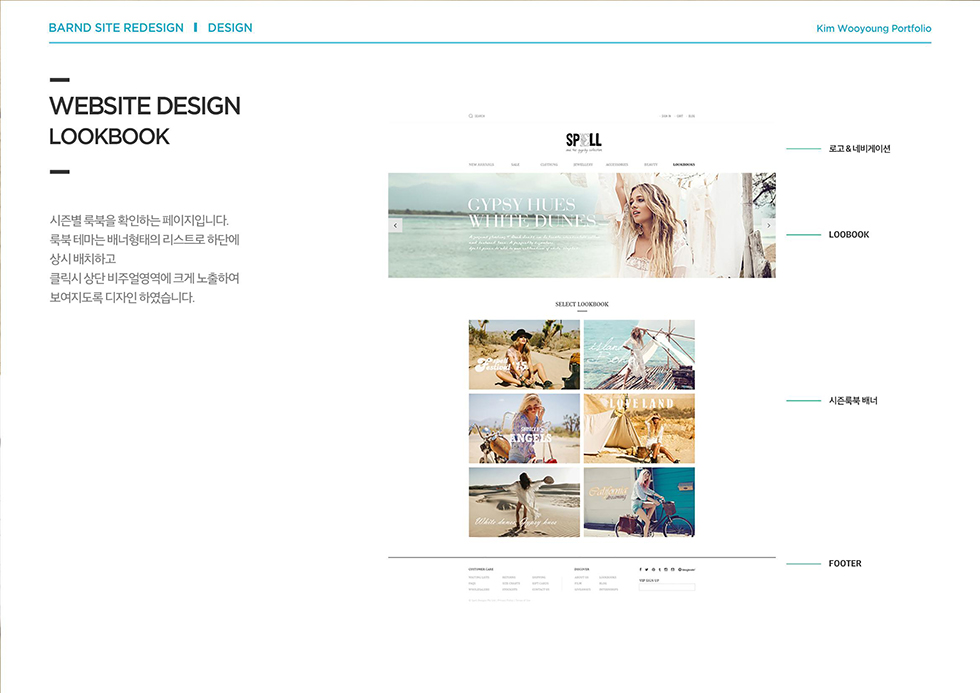The image size is (980, 693).
Task: Open the Angels lookbook banner
Action: (x=524, y=428)
